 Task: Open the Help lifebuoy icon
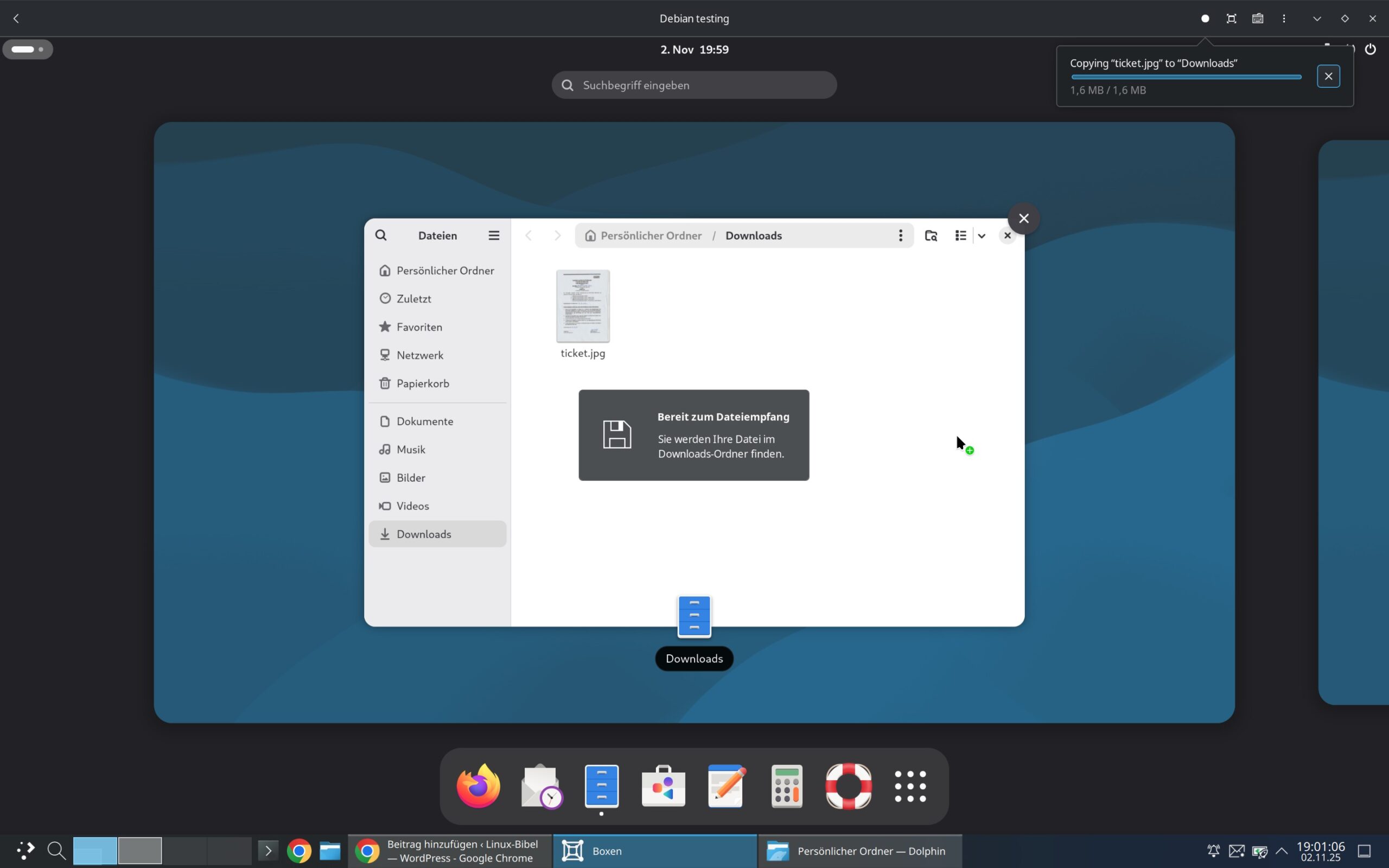(x=849, y=786)
